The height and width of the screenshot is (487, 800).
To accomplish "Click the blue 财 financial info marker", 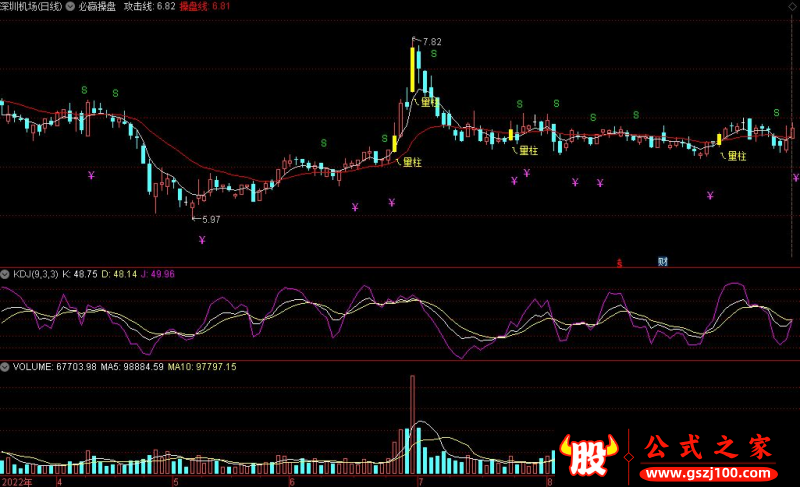I will (x=662, y=262).
